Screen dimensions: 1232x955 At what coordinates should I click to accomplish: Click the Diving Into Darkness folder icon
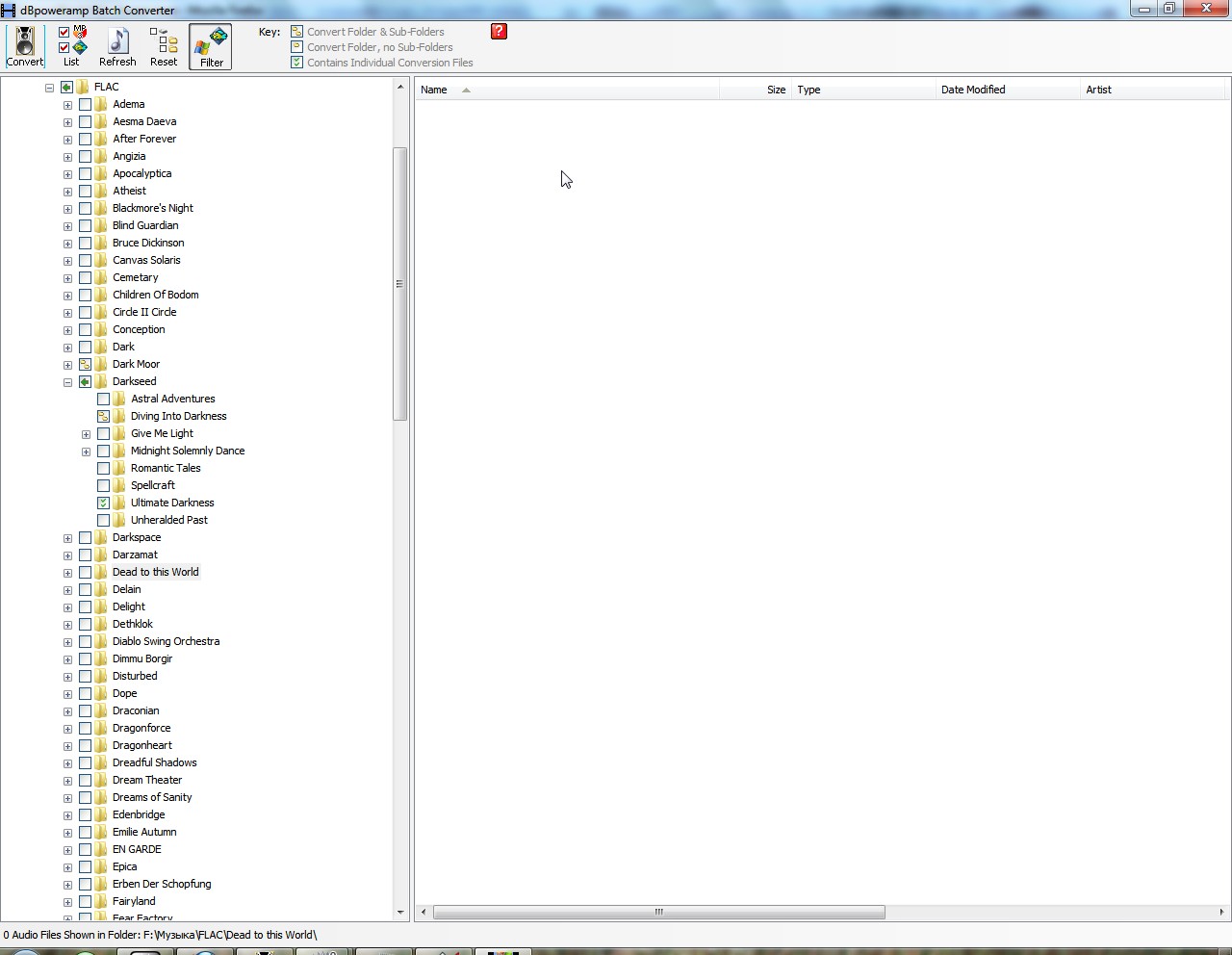[x=119, y=416]
